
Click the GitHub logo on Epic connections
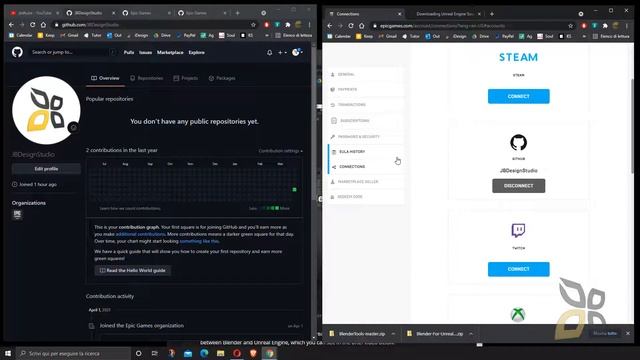pyautogui.click(x=518, y=142)
